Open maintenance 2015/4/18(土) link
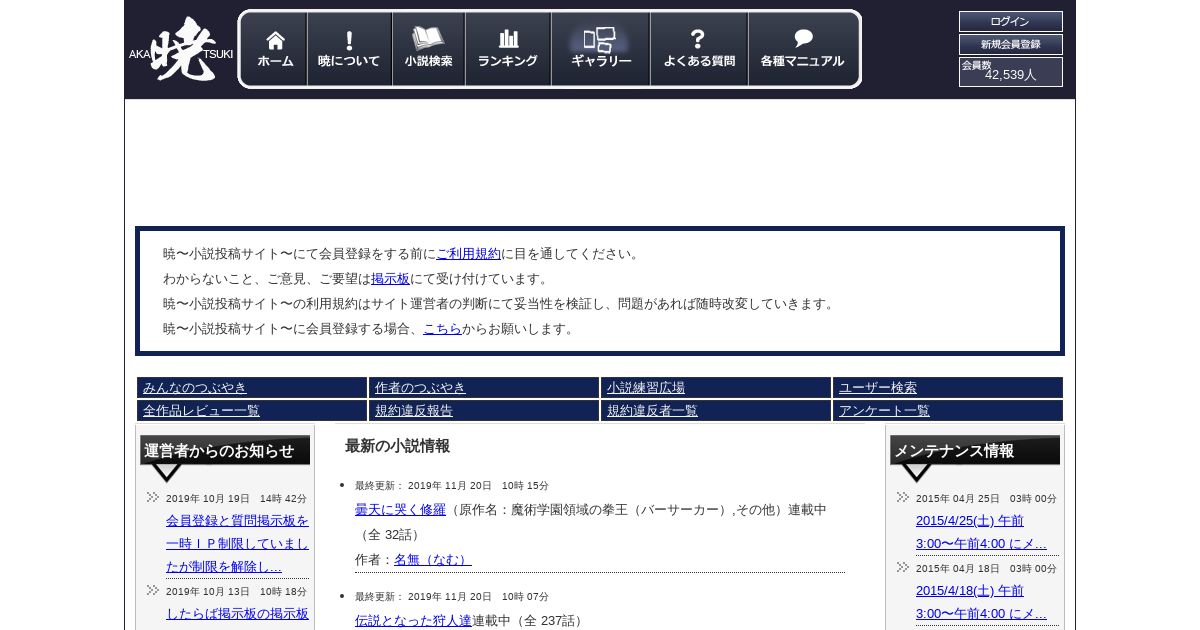The height and width of the screenshot is (630, 1200). coord(981,602)
